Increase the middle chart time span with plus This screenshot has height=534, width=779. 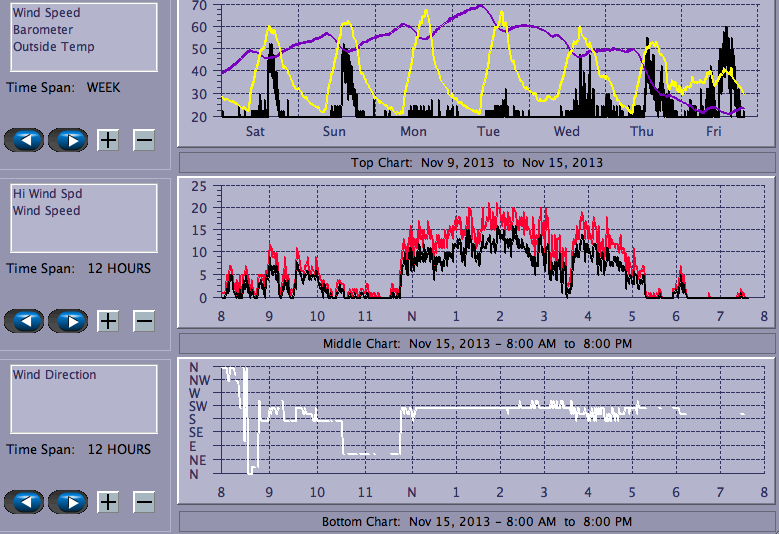point(108,320)
